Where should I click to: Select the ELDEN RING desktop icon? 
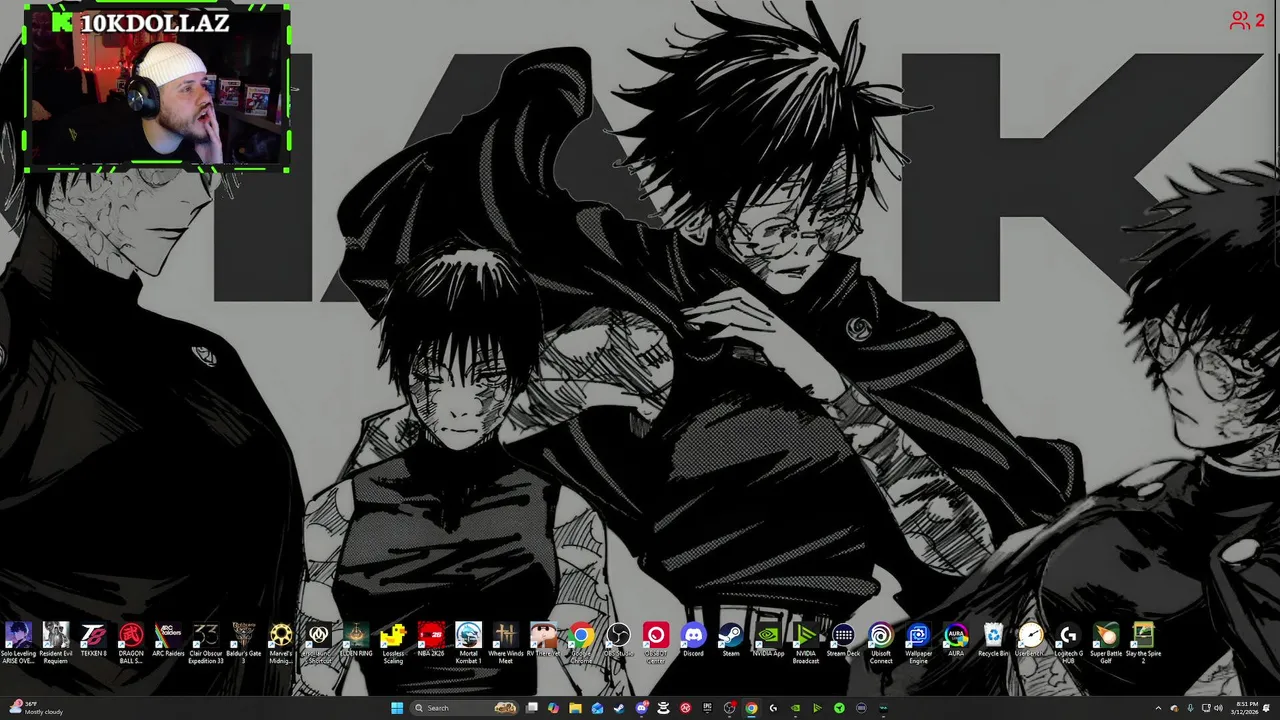click(356, 641)
